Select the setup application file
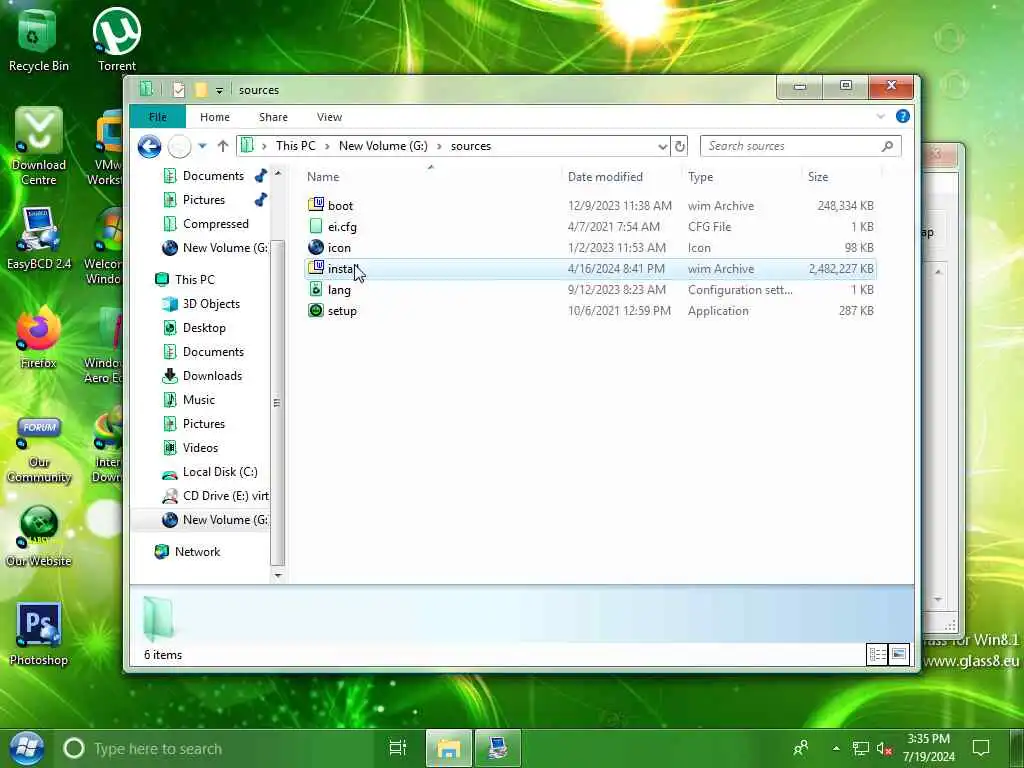Image resolution: width=1024 pixels, height=768 pixels. tap(590, 311)
